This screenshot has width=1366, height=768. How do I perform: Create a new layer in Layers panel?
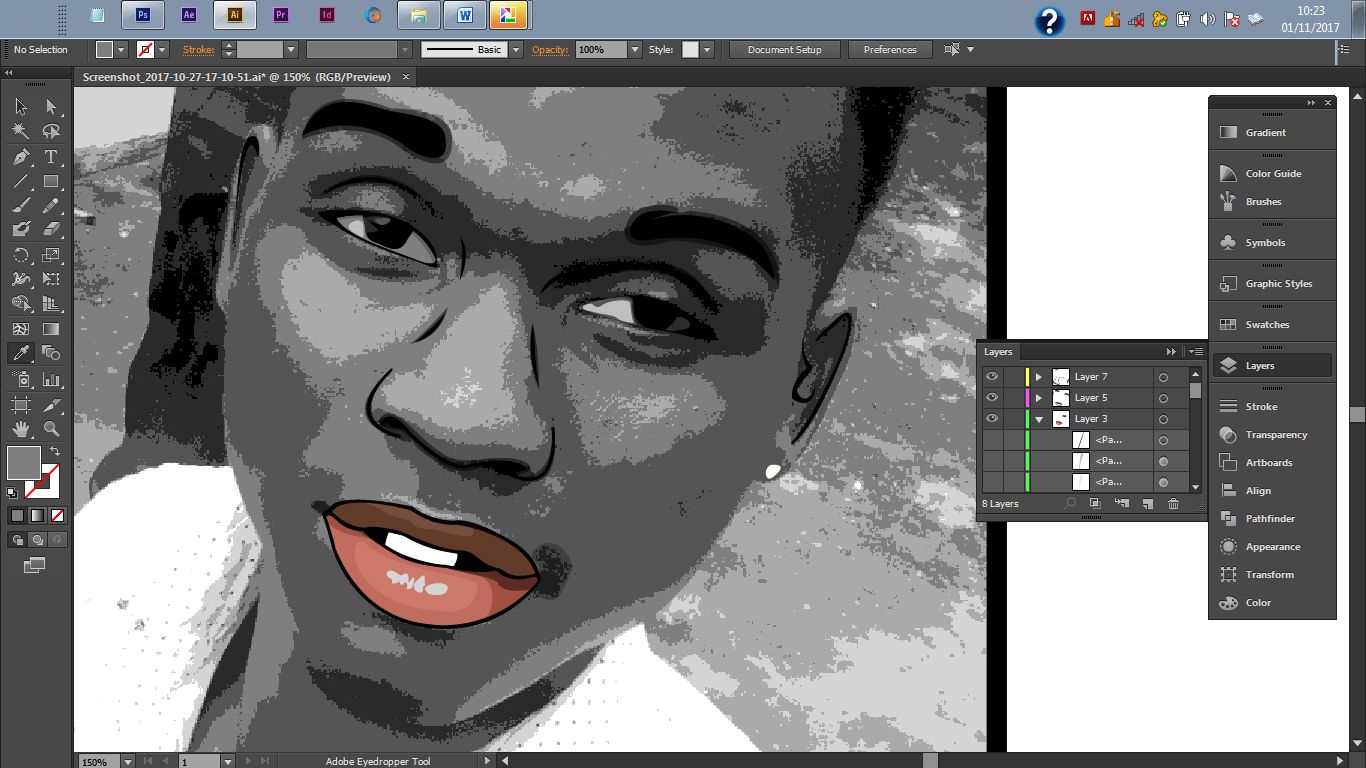(1147, 504)
